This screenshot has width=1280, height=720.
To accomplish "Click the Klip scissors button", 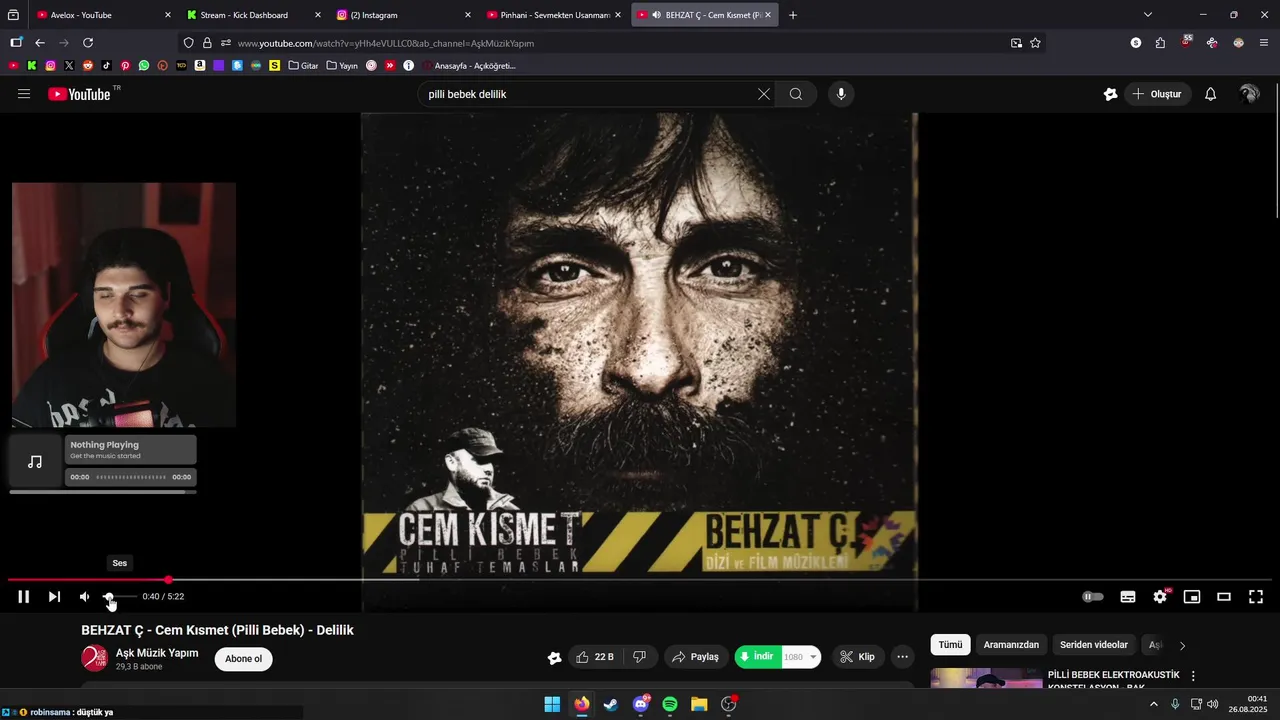I will pyautogui.click(x=858, y=657).
